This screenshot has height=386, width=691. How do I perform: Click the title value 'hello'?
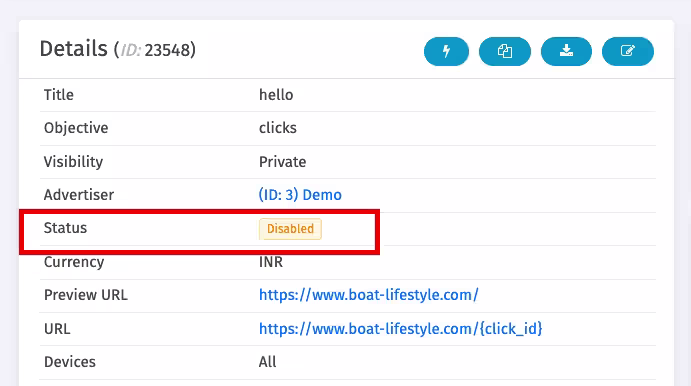coord(276,95)
